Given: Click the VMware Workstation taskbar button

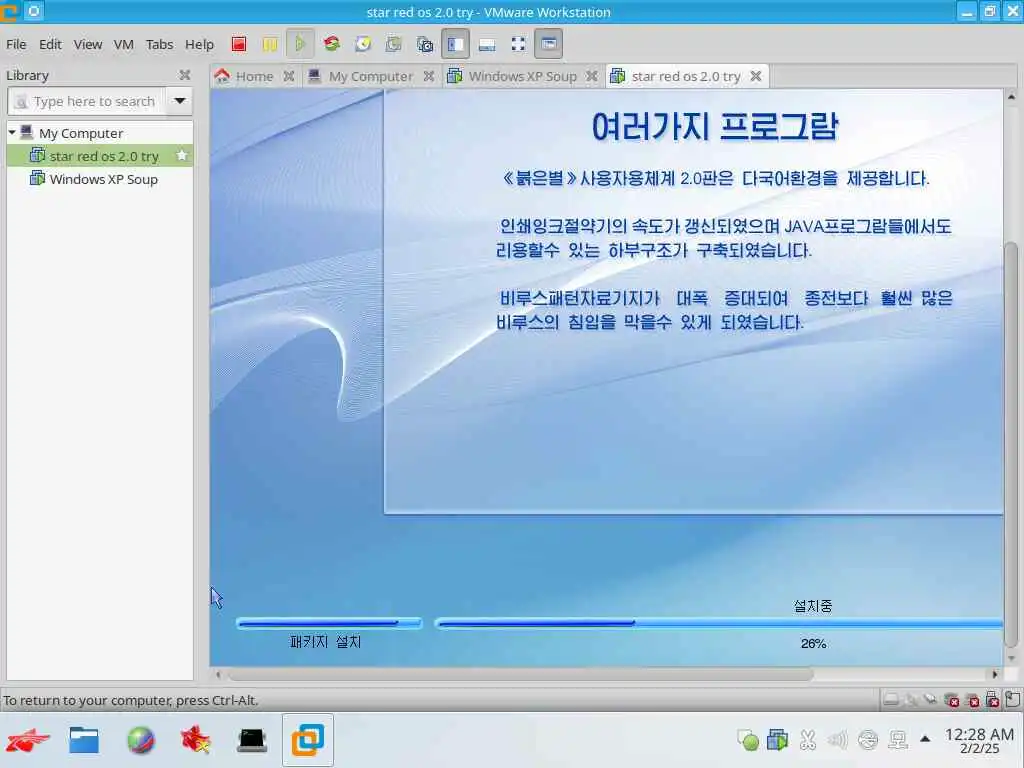Looking at the screenshot, I should point(308,740).
